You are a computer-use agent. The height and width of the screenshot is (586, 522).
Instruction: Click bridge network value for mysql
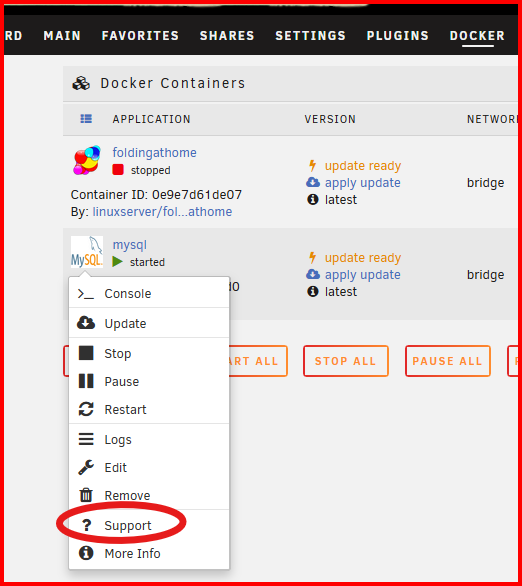tap(485, 274)
